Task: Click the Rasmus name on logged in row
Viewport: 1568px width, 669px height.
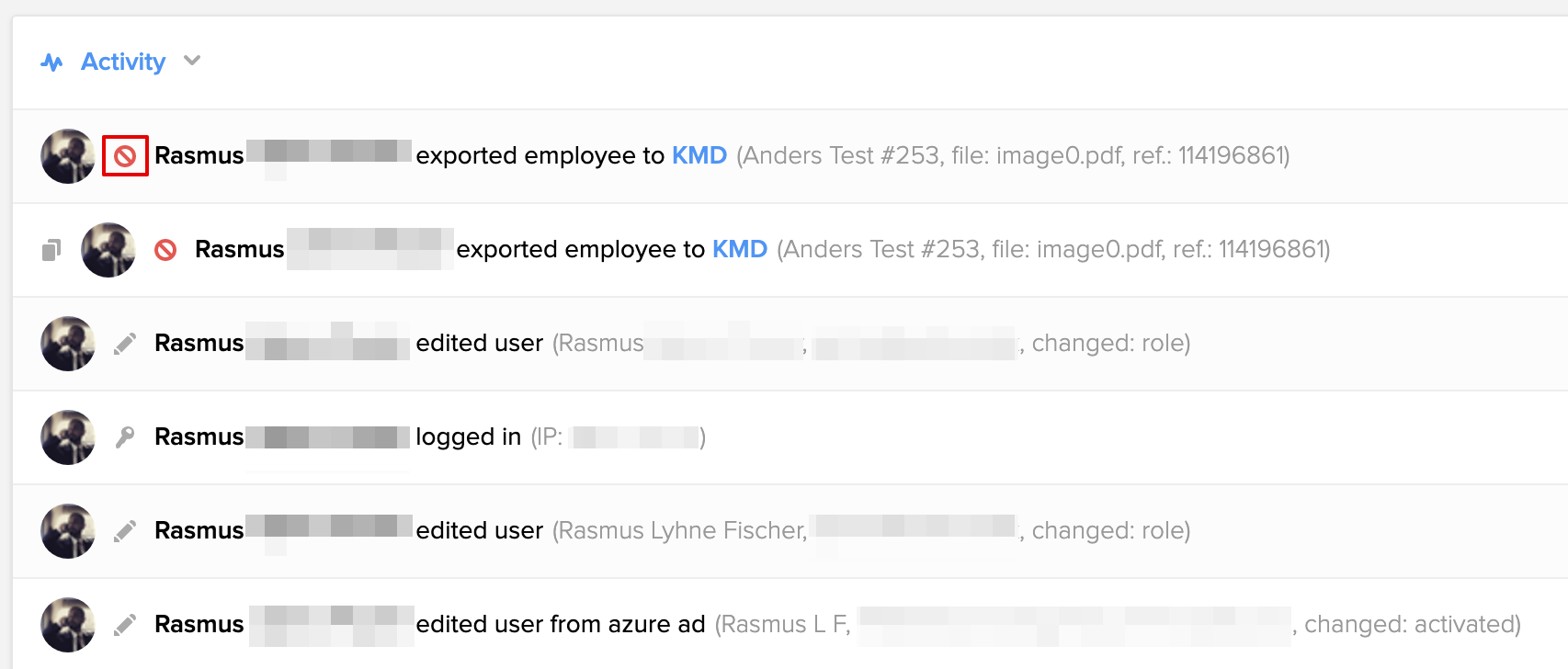Action: pyautogui.click(x=199, y=437)
